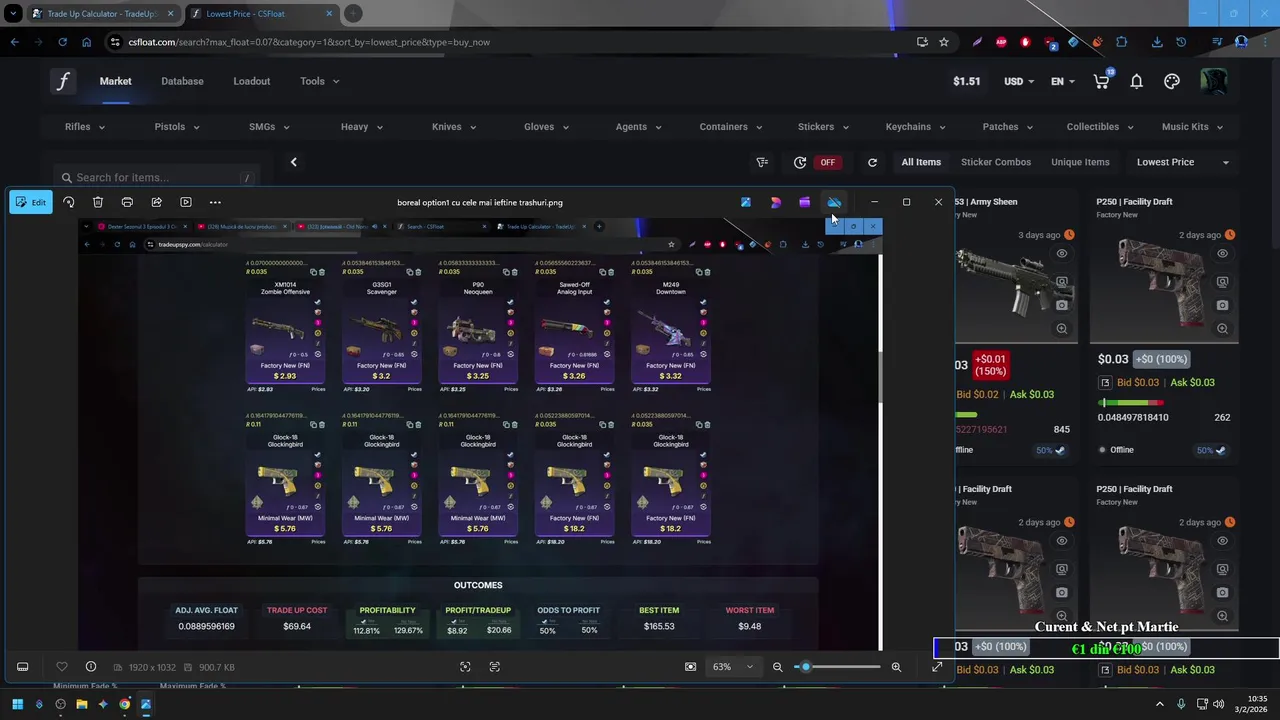Image resolution: width=1280 pixels, height=720 pixels.
Task: Toggle eye icon on Army Sheen listing
Action: (1062, 254)
